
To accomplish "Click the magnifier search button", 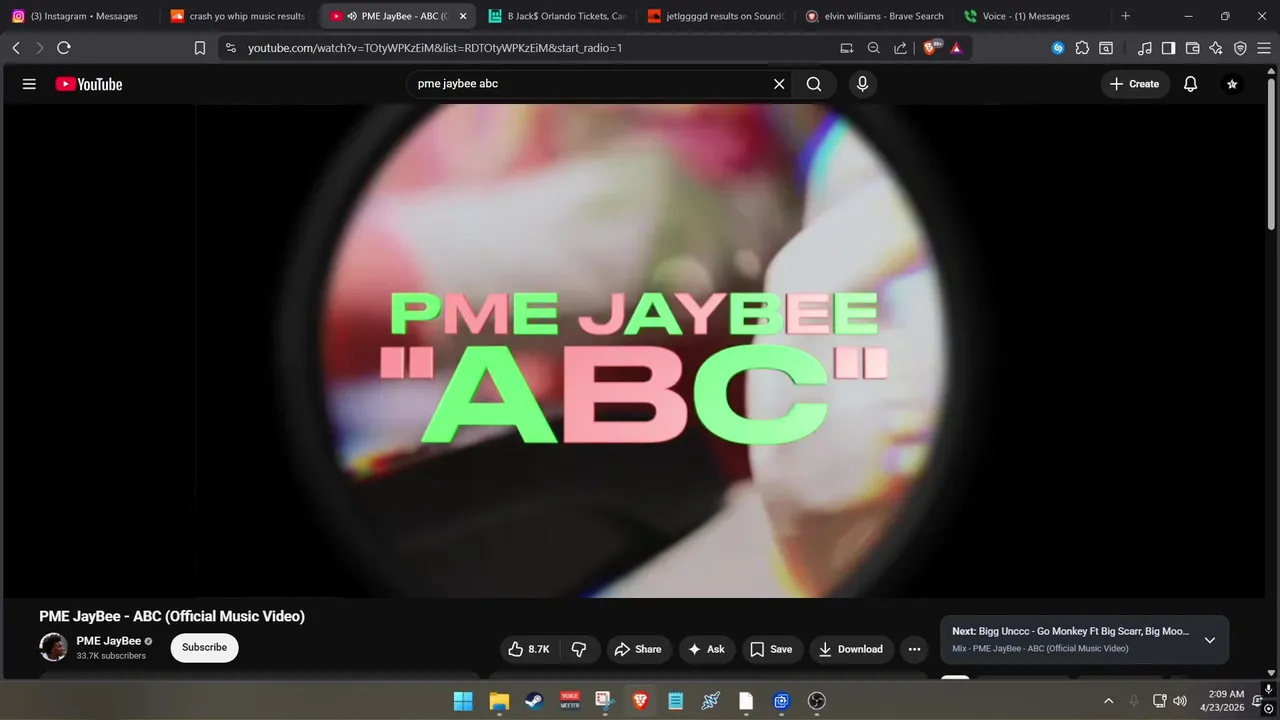I will pos(814,84).
